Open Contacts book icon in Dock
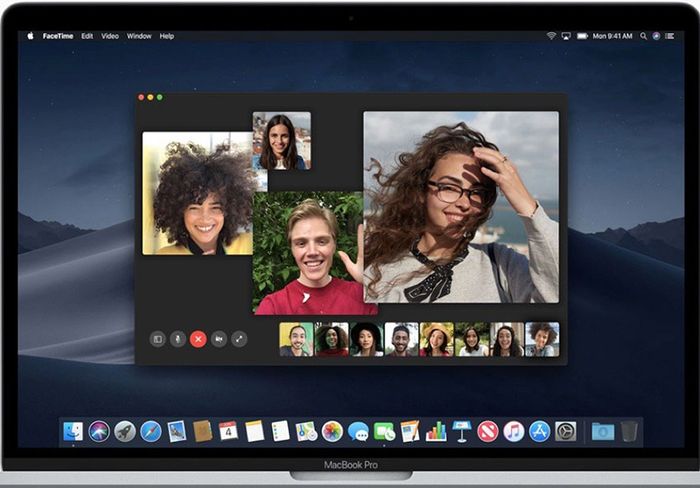Image resolution: width=700 pixels, height=488 pixels. (202, 432)
